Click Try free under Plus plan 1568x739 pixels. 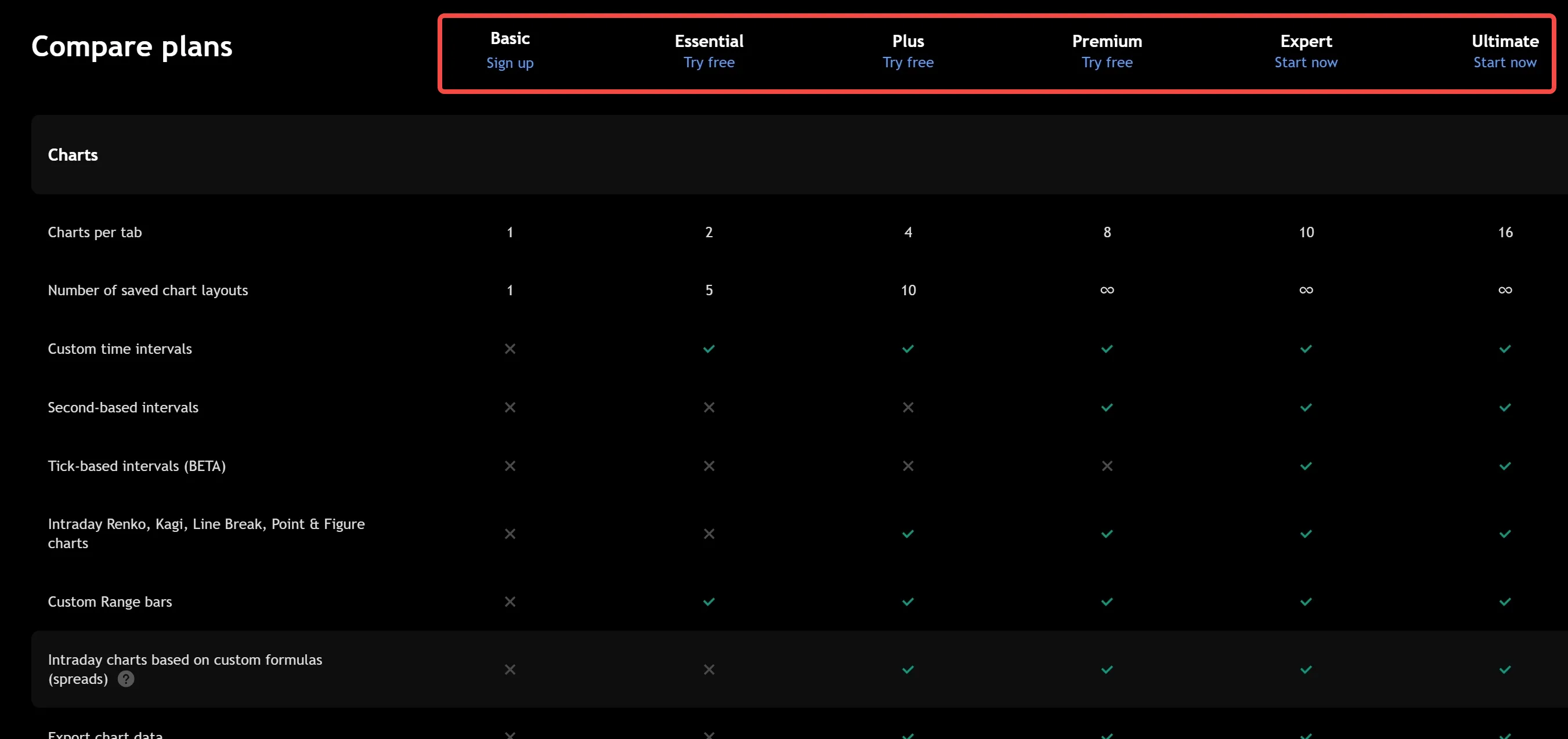click(x=908, y=63)
